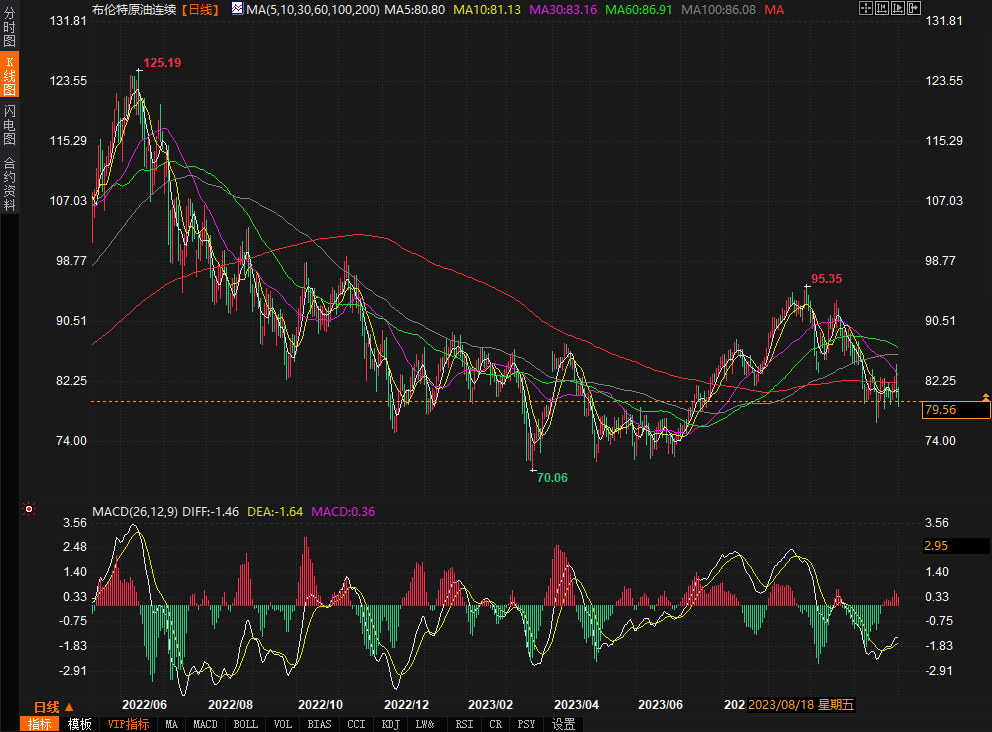The image size is (992, 732).
Task: Click the red circle icon beside the MACD panel
Action: click(x=28, y=510)
